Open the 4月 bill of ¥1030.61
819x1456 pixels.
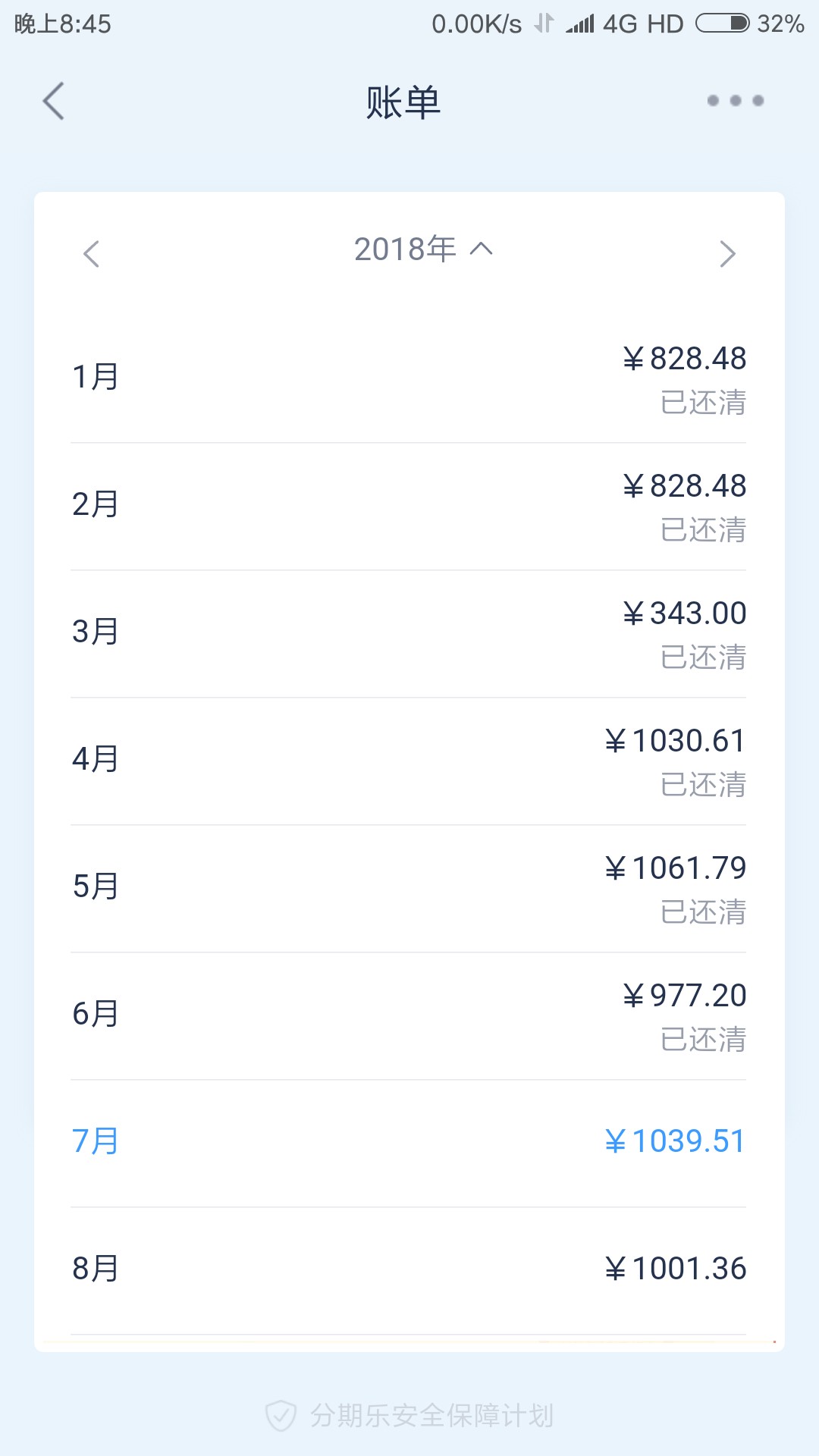pos(409,760)
